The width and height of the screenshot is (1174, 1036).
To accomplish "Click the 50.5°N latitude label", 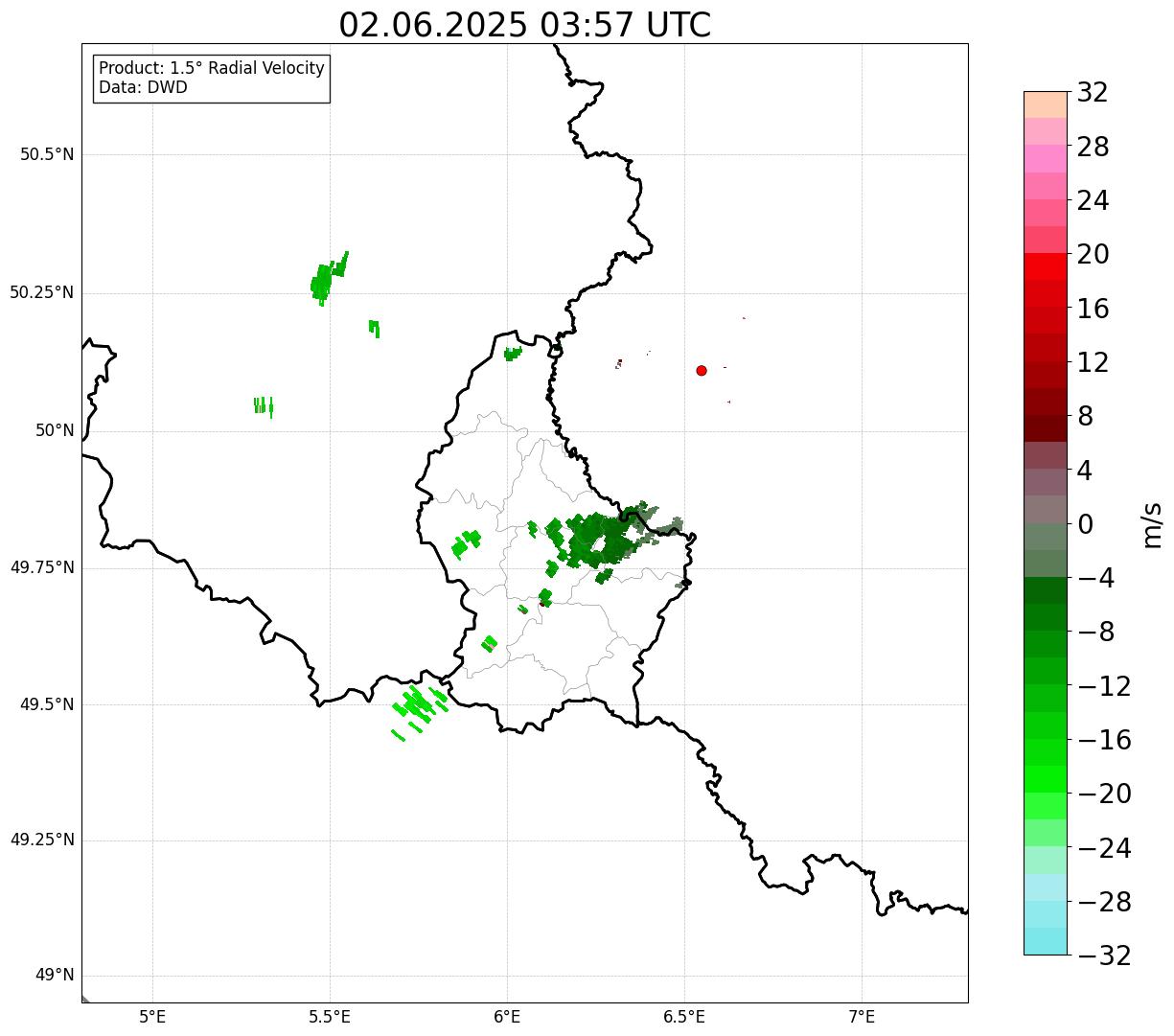I will tap(47, 155).
